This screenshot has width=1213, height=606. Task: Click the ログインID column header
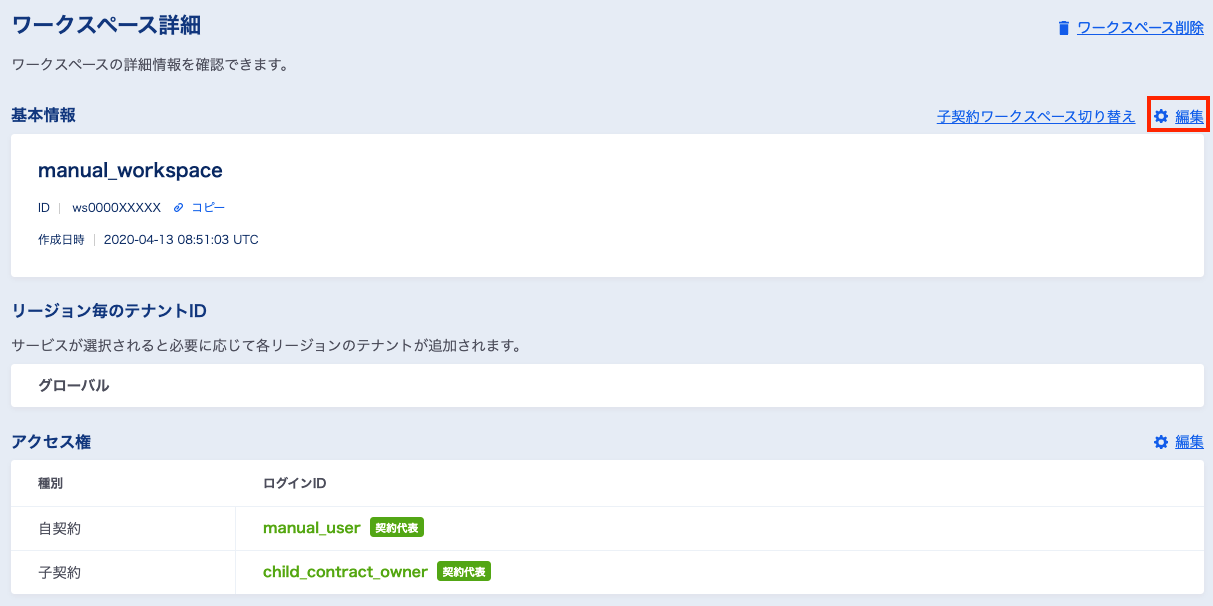(294, 484)
